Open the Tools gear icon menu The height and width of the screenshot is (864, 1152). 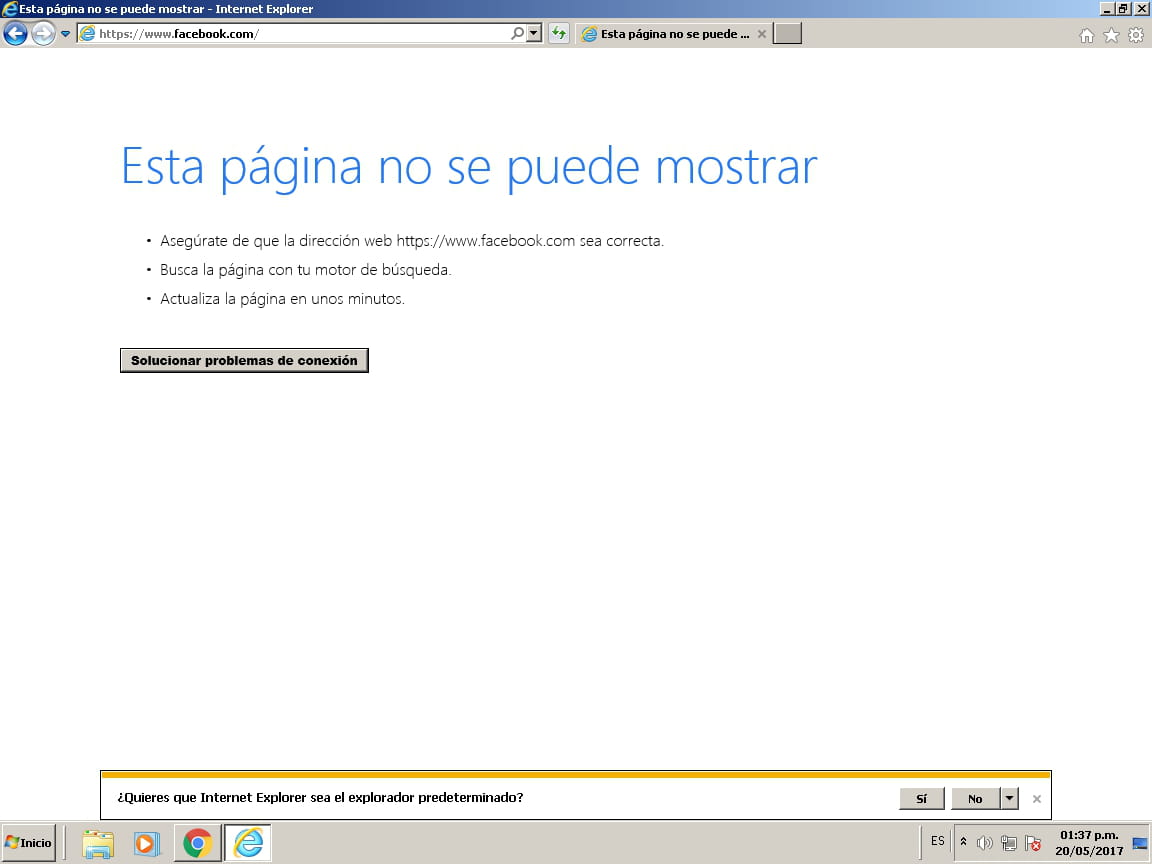coord(1136,35)
